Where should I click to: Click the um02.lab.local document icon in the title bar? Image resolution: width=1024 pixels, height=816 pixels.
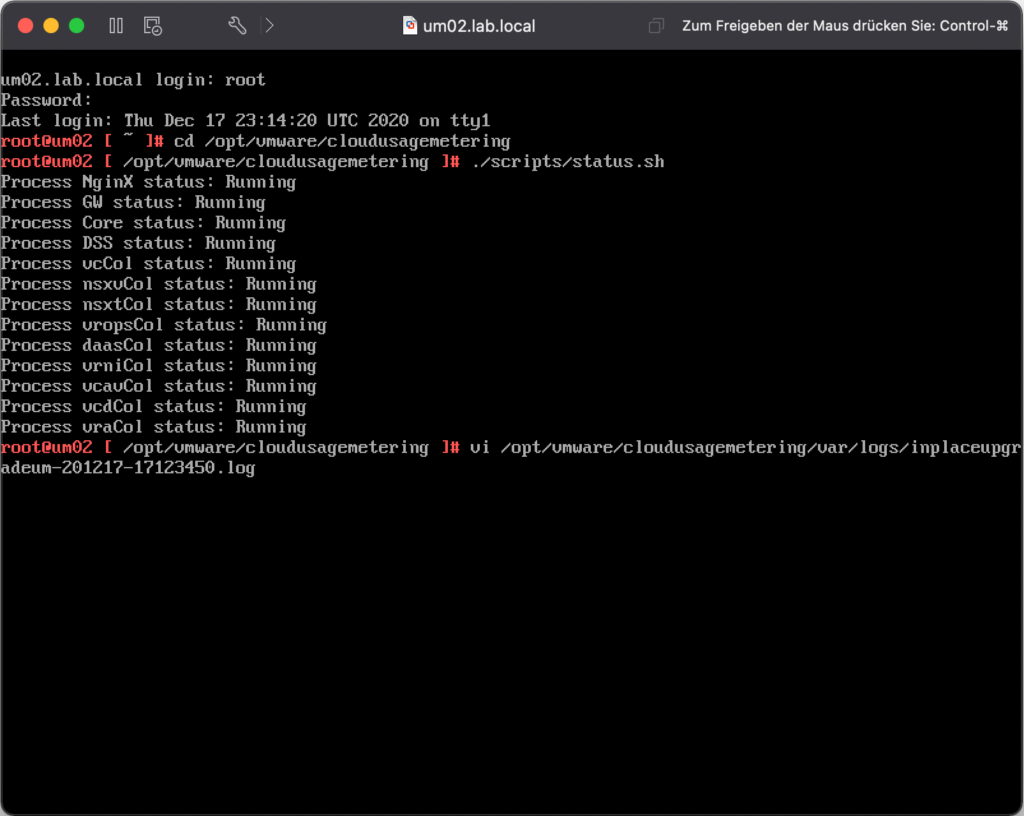[x=409, y=25]
